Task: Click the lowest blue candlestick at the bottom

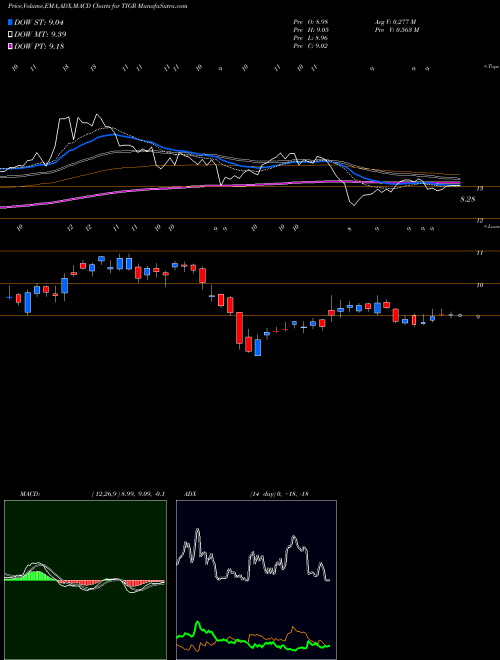Action: click(x=258, y=348)
